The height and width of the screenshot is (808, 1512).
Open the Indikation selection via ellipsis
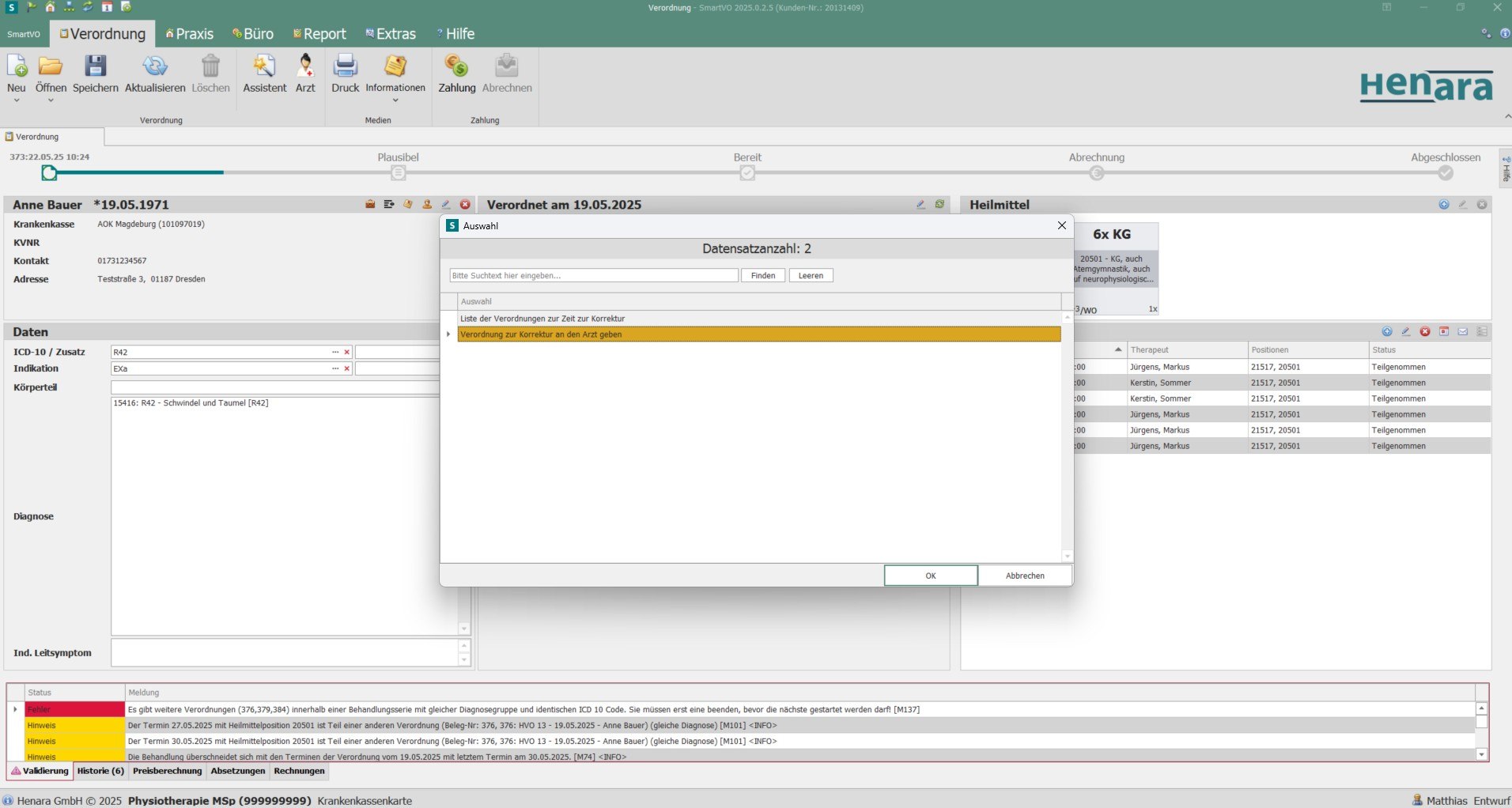point(334,368)
